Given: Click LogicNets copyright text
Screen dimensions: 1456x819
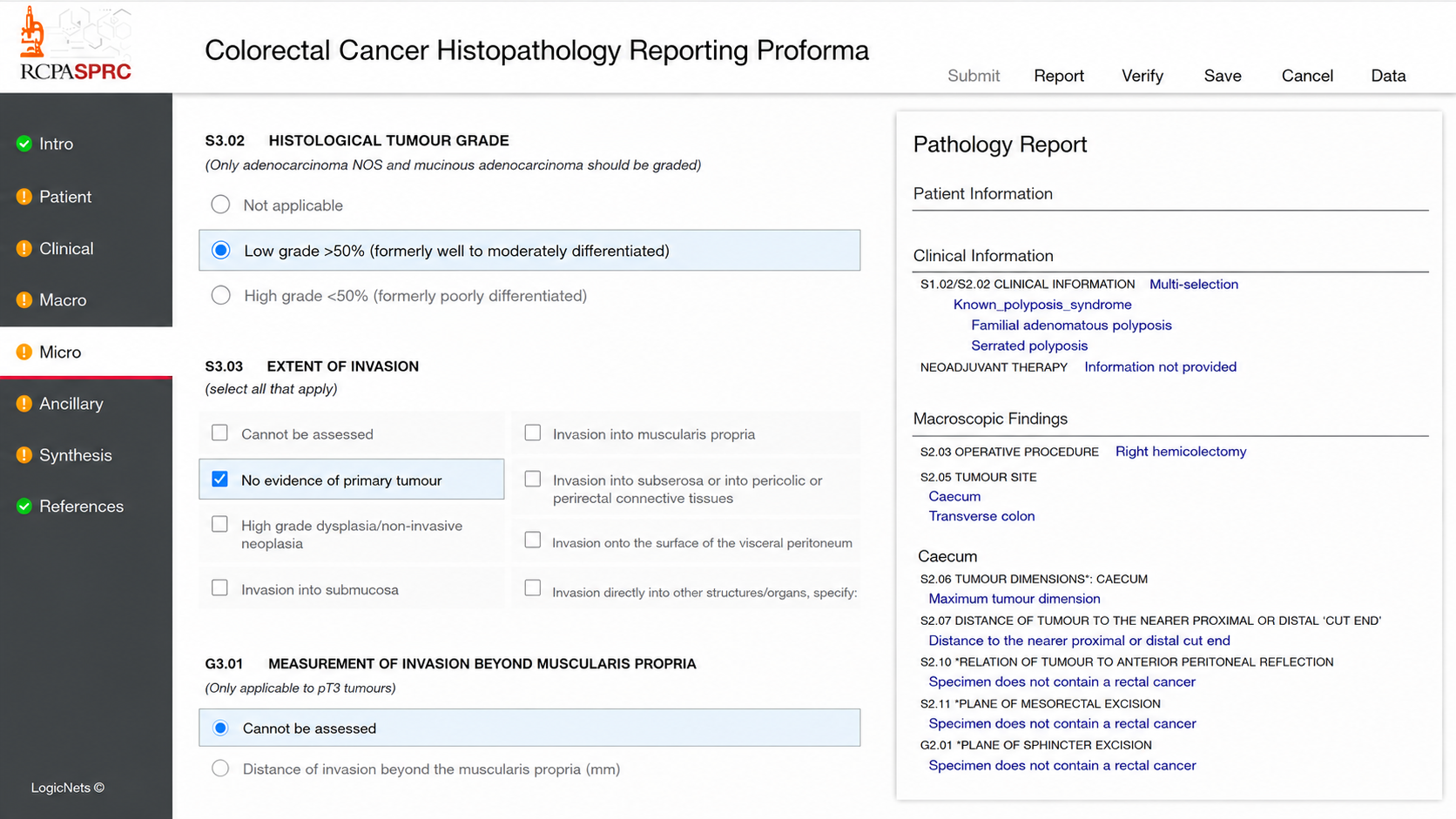Looking at the screenshot, I should coord(68,788).
